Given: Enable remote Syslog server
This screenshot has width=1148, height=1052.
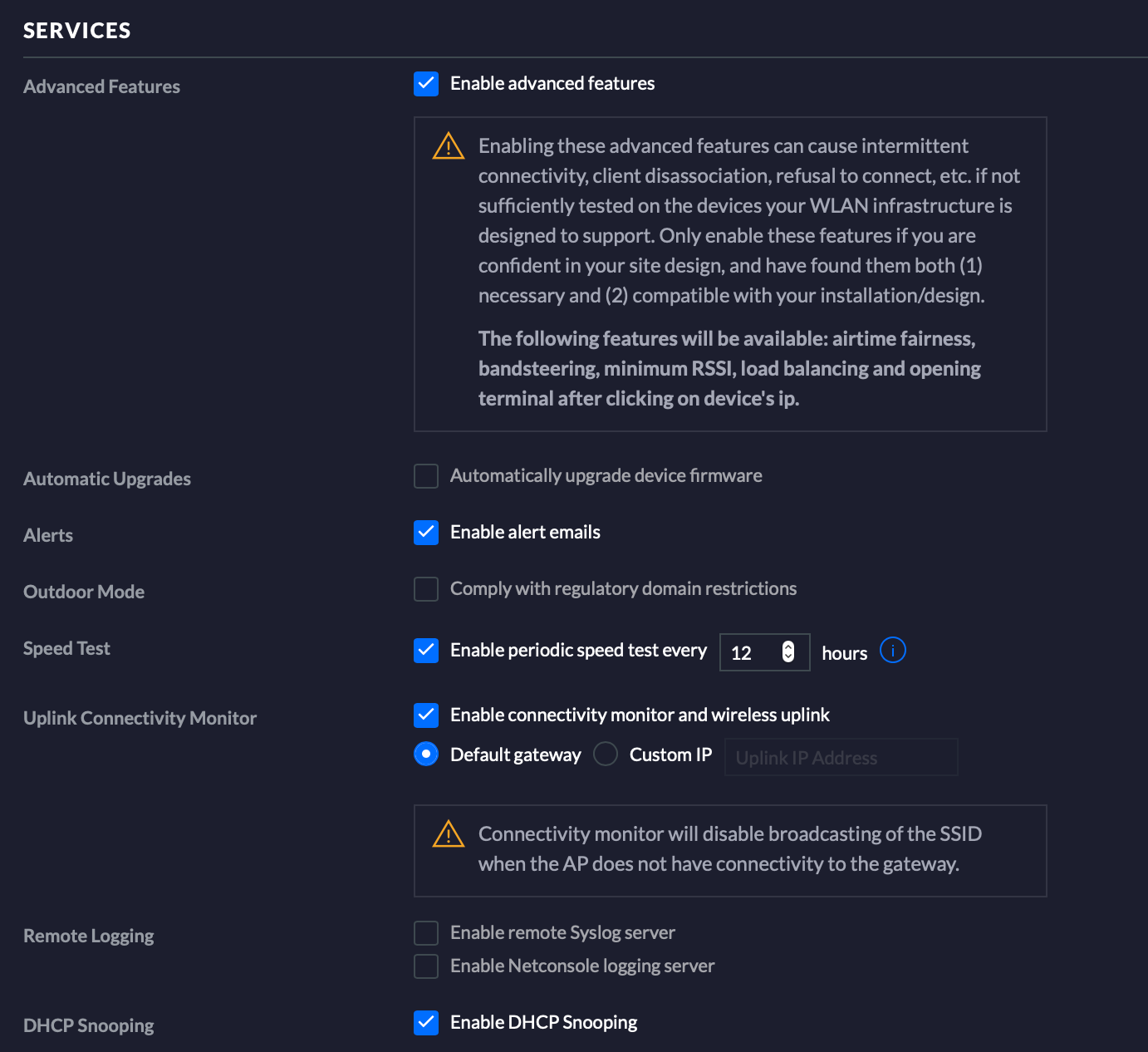Looking at the screenshot, I should [x=426, y=933].
